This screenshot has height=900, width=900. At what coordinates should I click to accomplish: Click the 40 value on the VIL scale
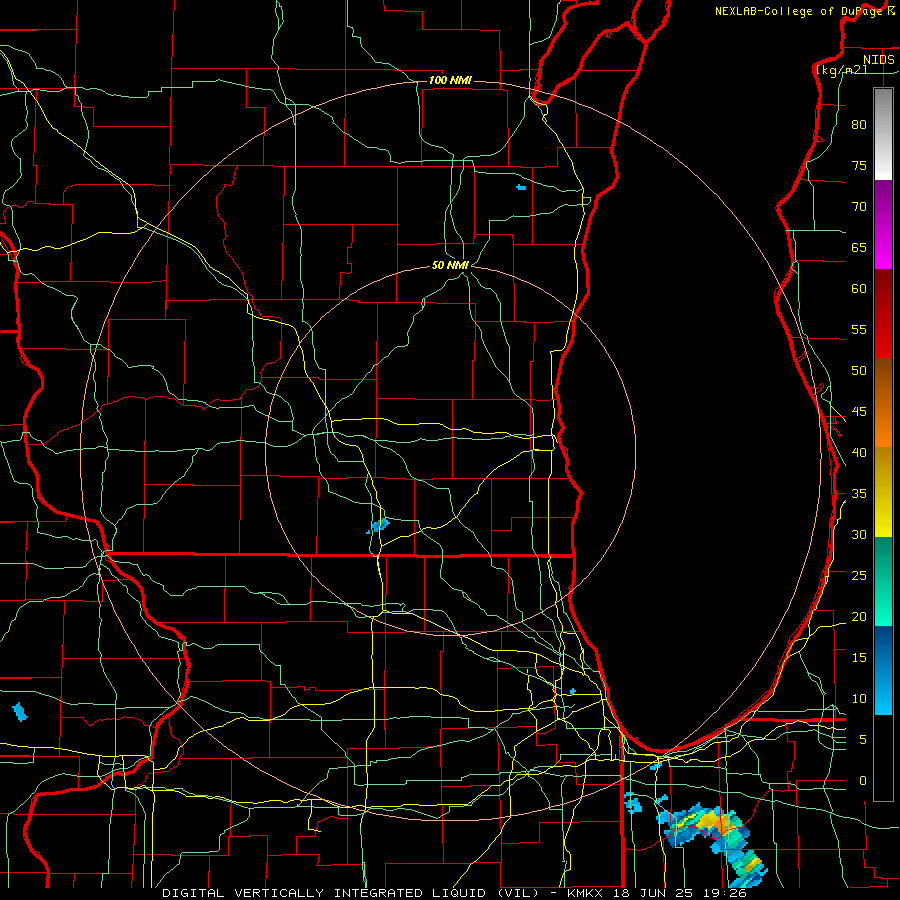(859, 453)
